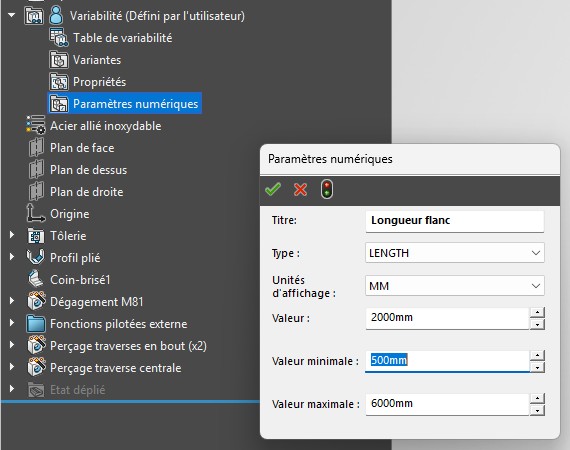Click the user-defined person icon

click(x=56, y=16)
